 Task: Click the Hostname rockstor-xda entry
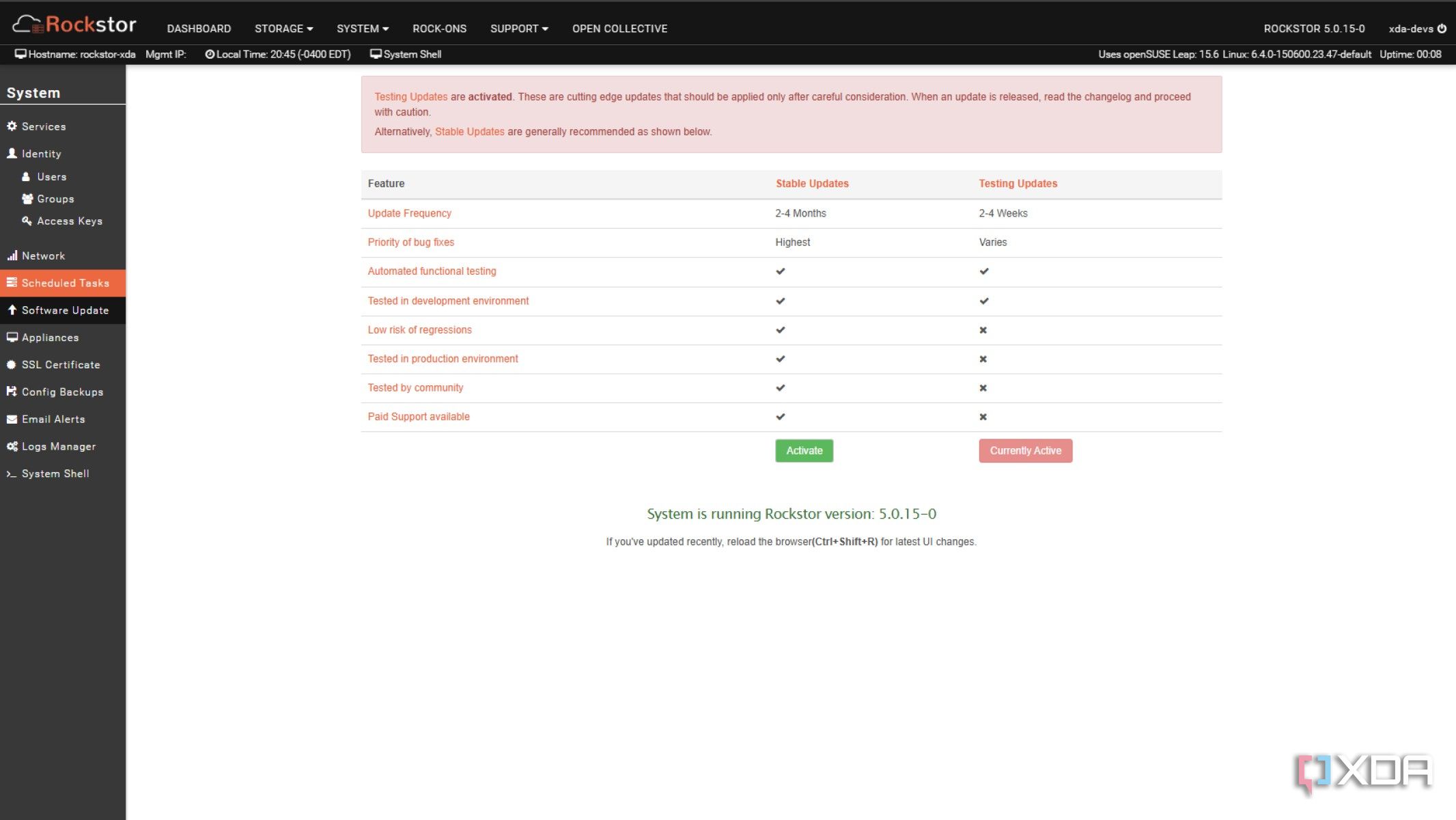[x=75, y=55]
